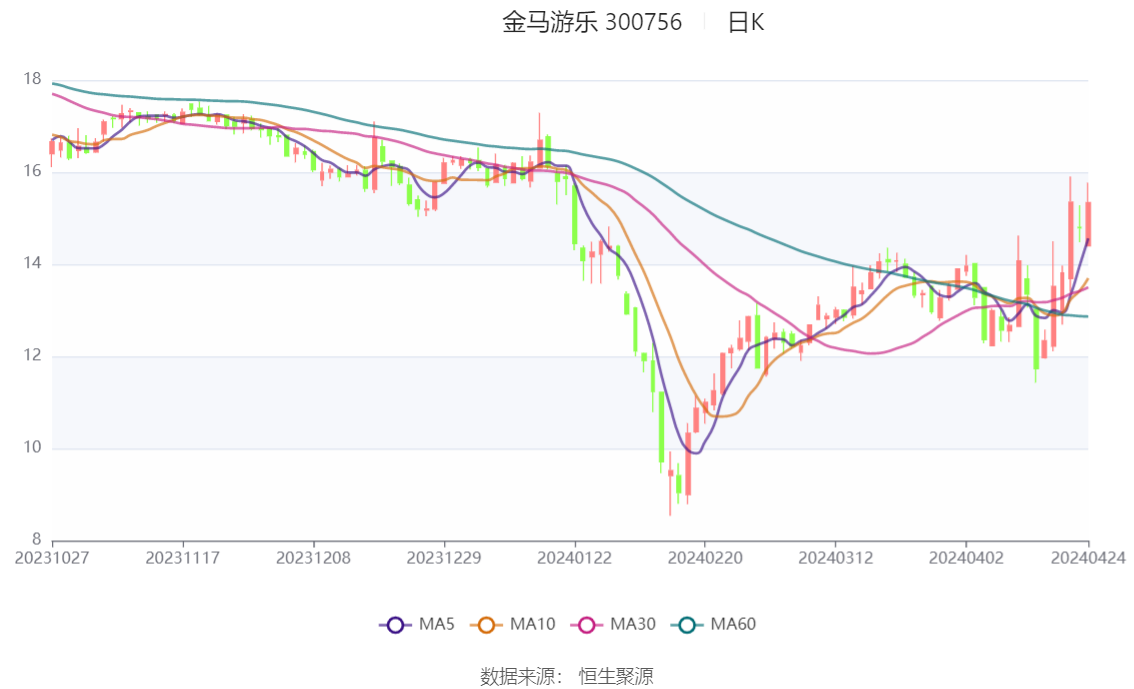The image size is (1134, 689).
Task: Disable the MA60 line via its text label
Action: click(x=733, y=625)
